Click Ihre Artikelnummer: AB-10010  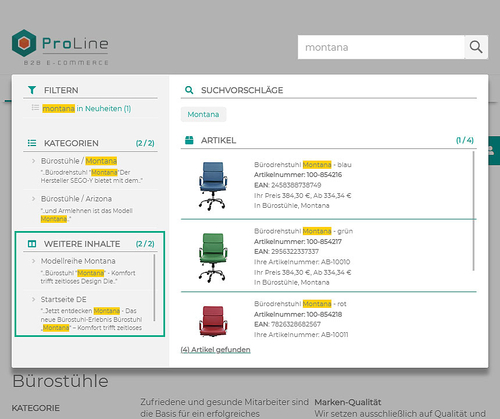pyautogui.click(x=302, y=262)
